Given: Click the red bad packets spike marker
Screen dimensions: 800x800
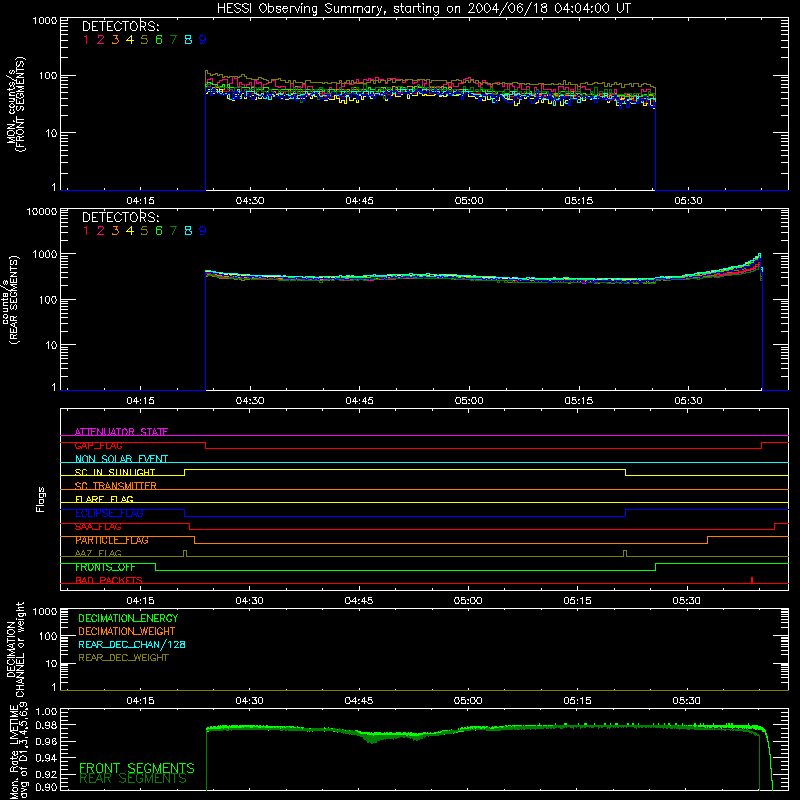Looking at the screenshot, I should (x=752, y=580).
